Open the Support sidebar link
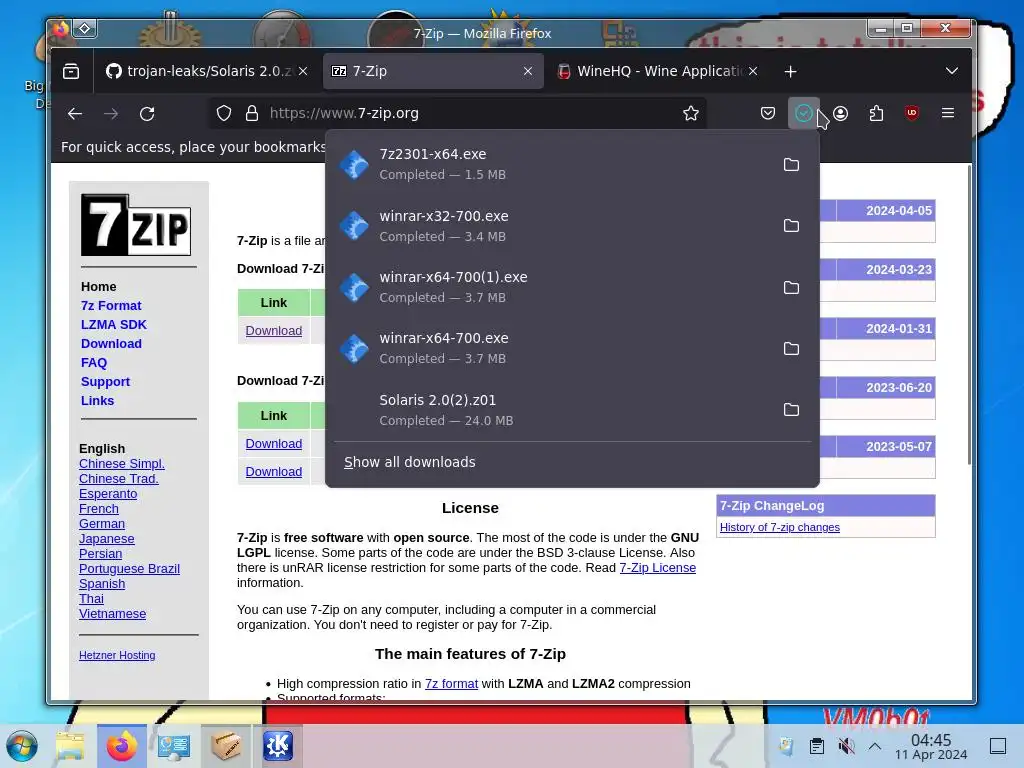 point(105,381)
